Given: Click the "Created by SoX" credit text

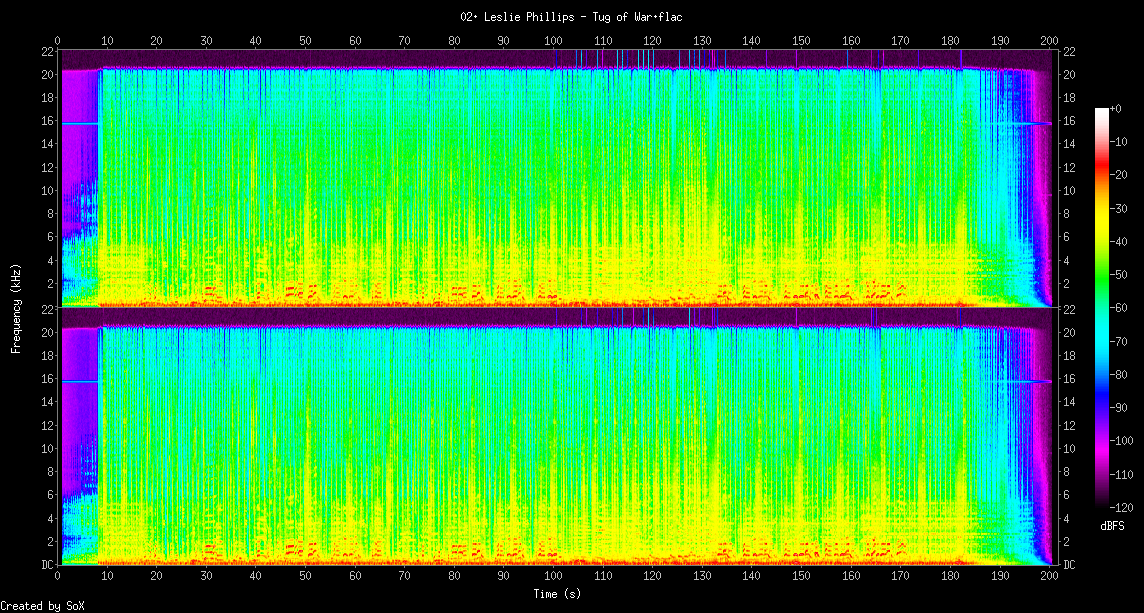Looking at the screenshot, I should click(x=41, y=606).
